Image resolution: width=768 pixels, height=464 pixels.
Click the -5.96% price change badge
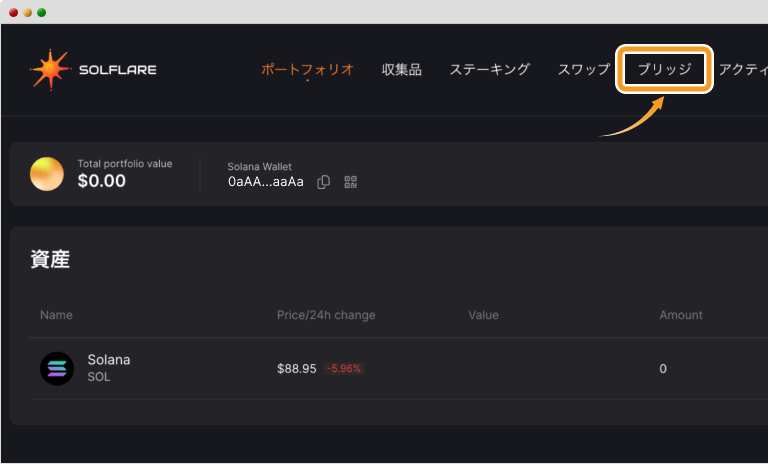coord(344,368)
